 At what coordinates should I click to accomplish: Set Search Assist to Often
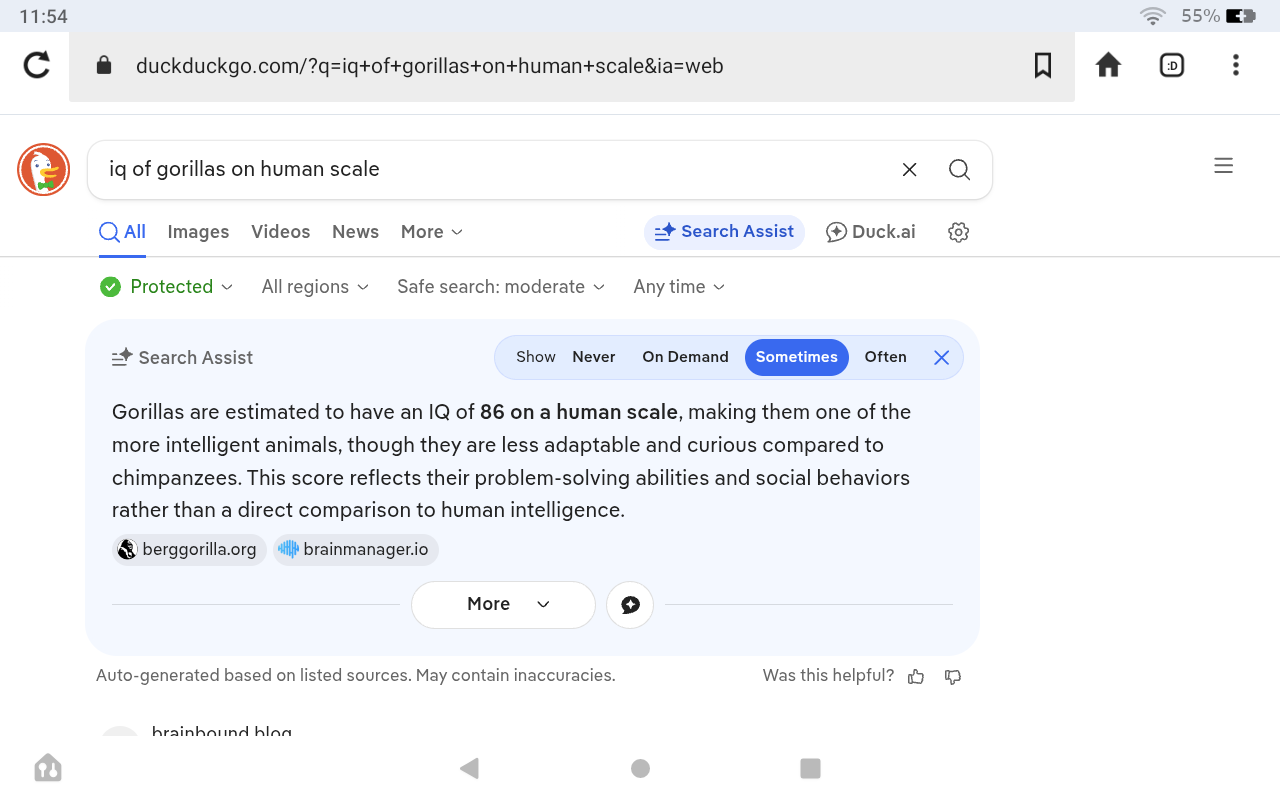(885, 357)
